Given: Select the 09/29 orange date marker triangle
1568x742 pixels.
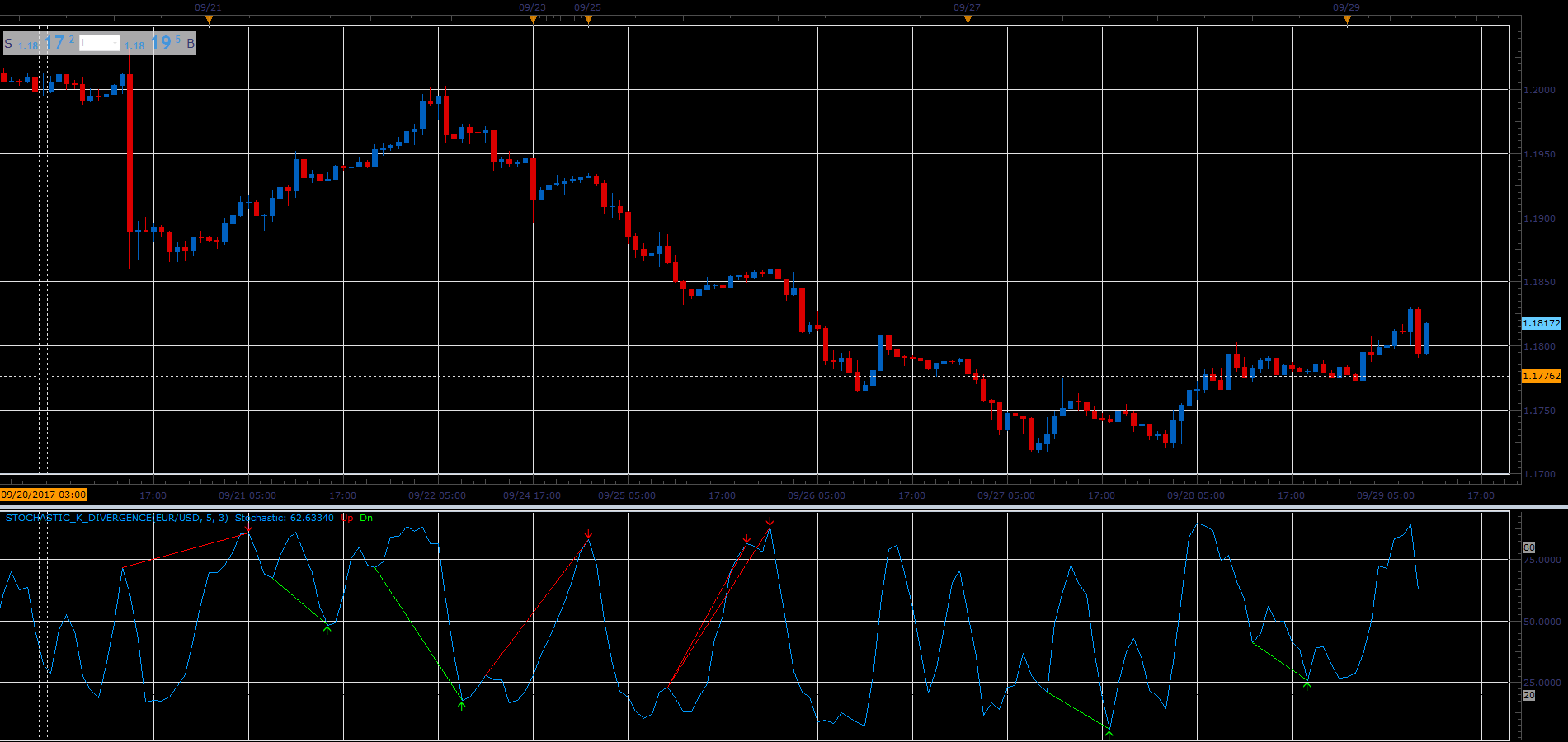Looking at the screenshot, I should (1347, 20).
